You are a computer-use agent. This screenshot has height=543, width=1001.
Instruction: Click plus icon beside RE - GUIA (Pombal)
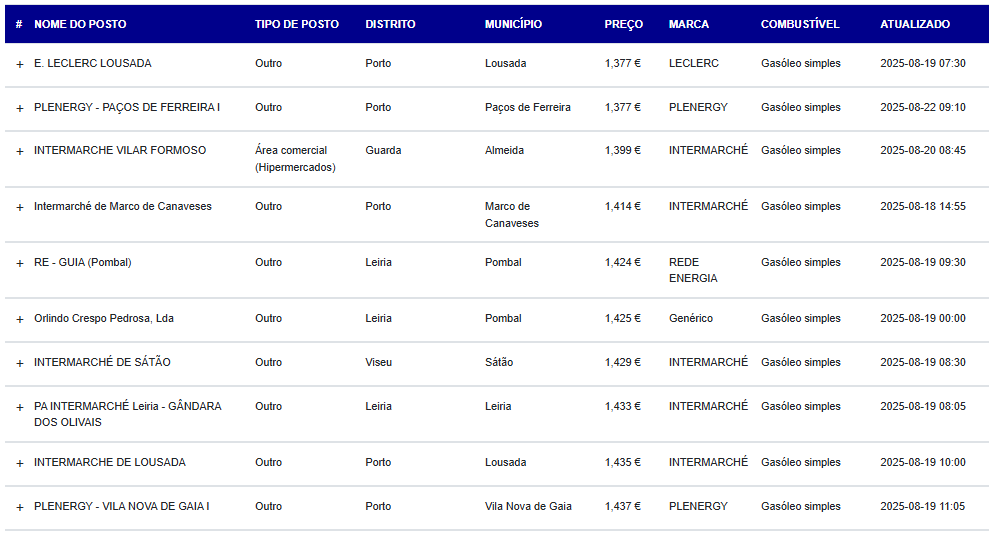19,263
